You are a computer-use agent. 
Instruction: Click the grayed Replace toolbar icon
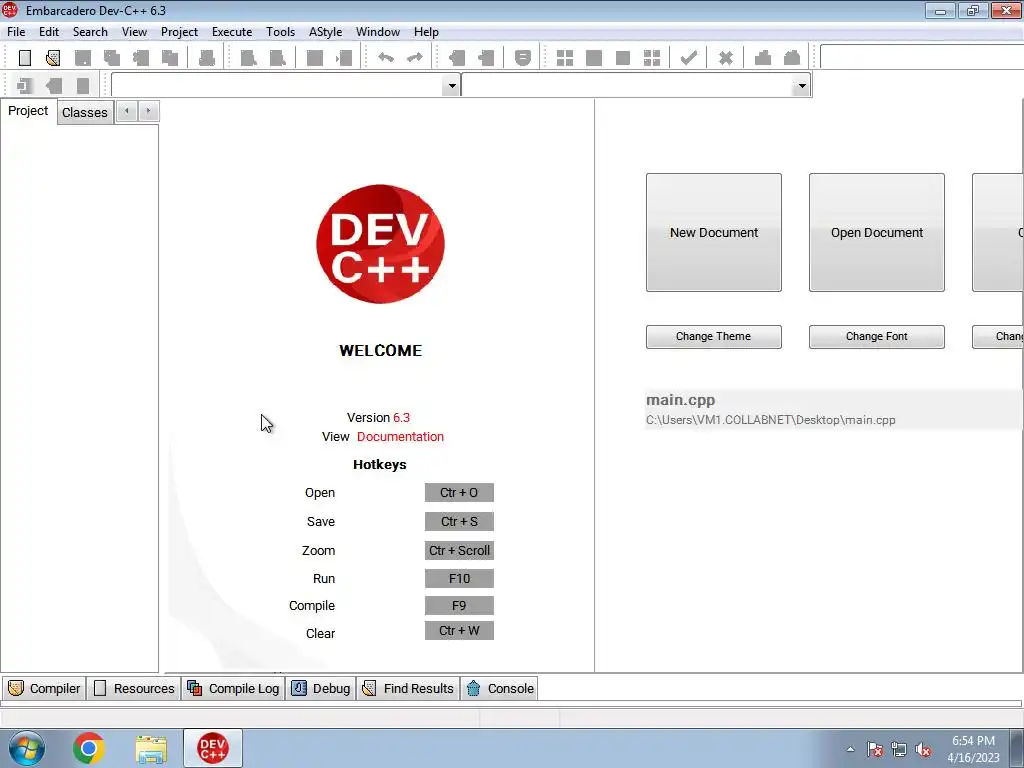[x=278, y=58]
